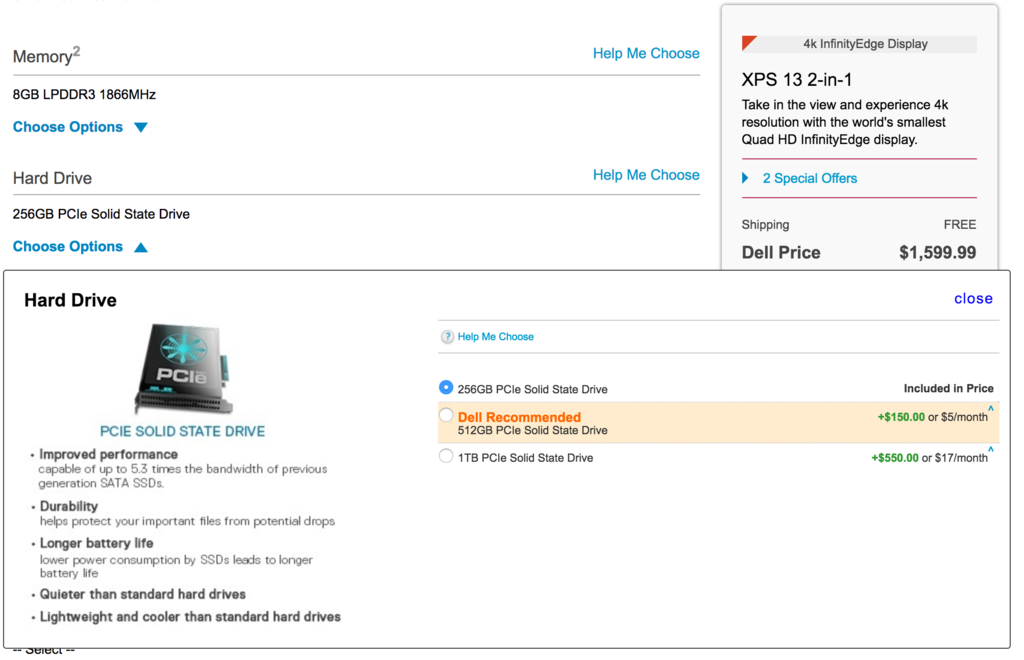Click the down arrow icon under Memory
1024x660 pixels.
click(x=140, y=127)
